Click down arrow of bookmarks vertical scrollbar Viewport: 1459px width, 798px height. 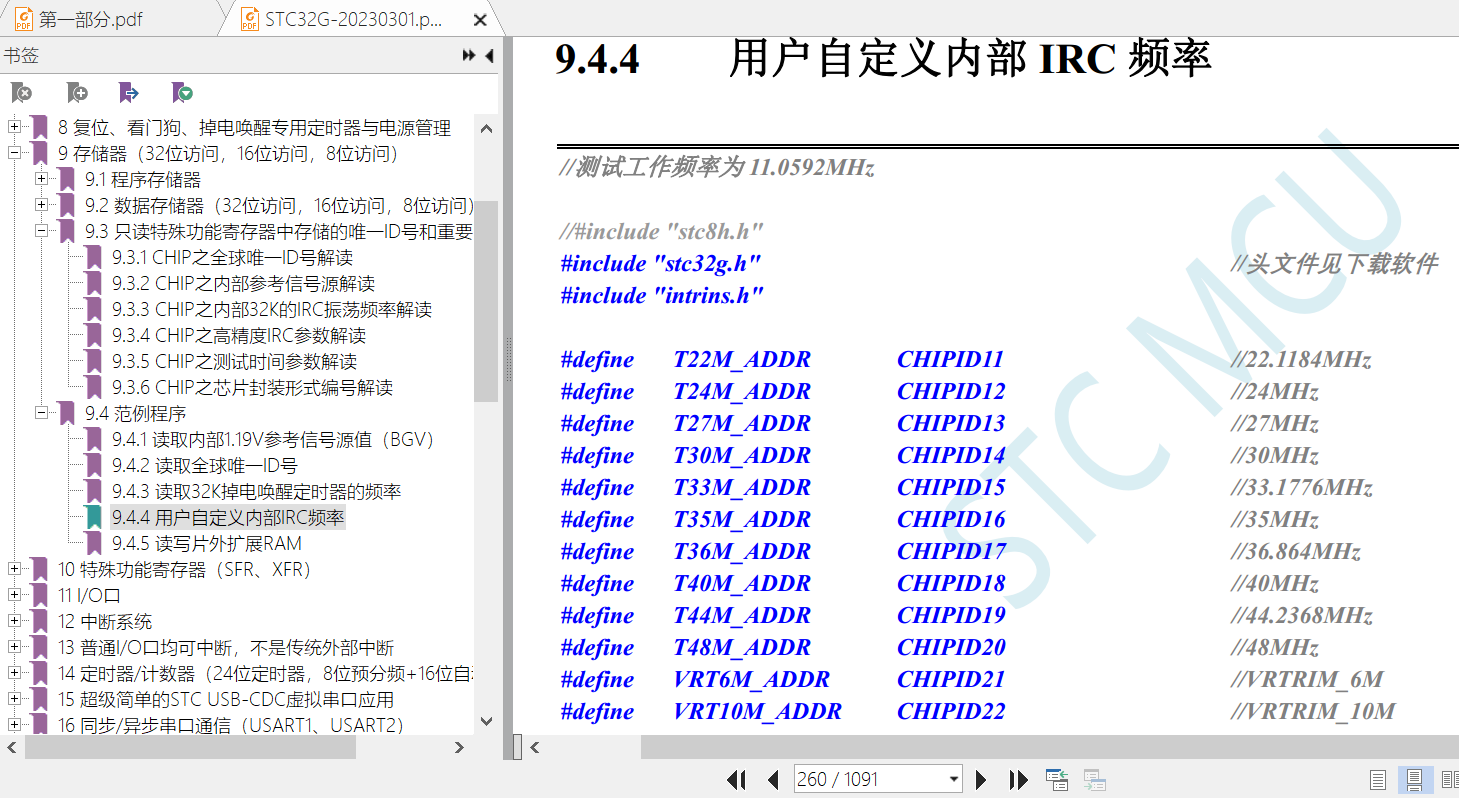[486, 721]
